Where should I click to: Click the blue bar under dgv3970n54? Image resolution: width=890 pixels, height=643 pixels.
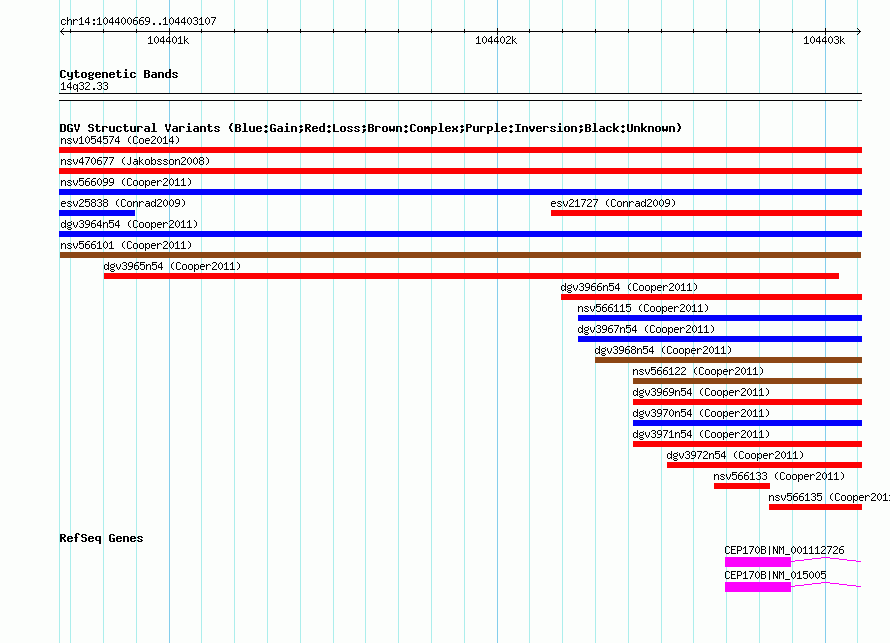click(x=748, y=423)
